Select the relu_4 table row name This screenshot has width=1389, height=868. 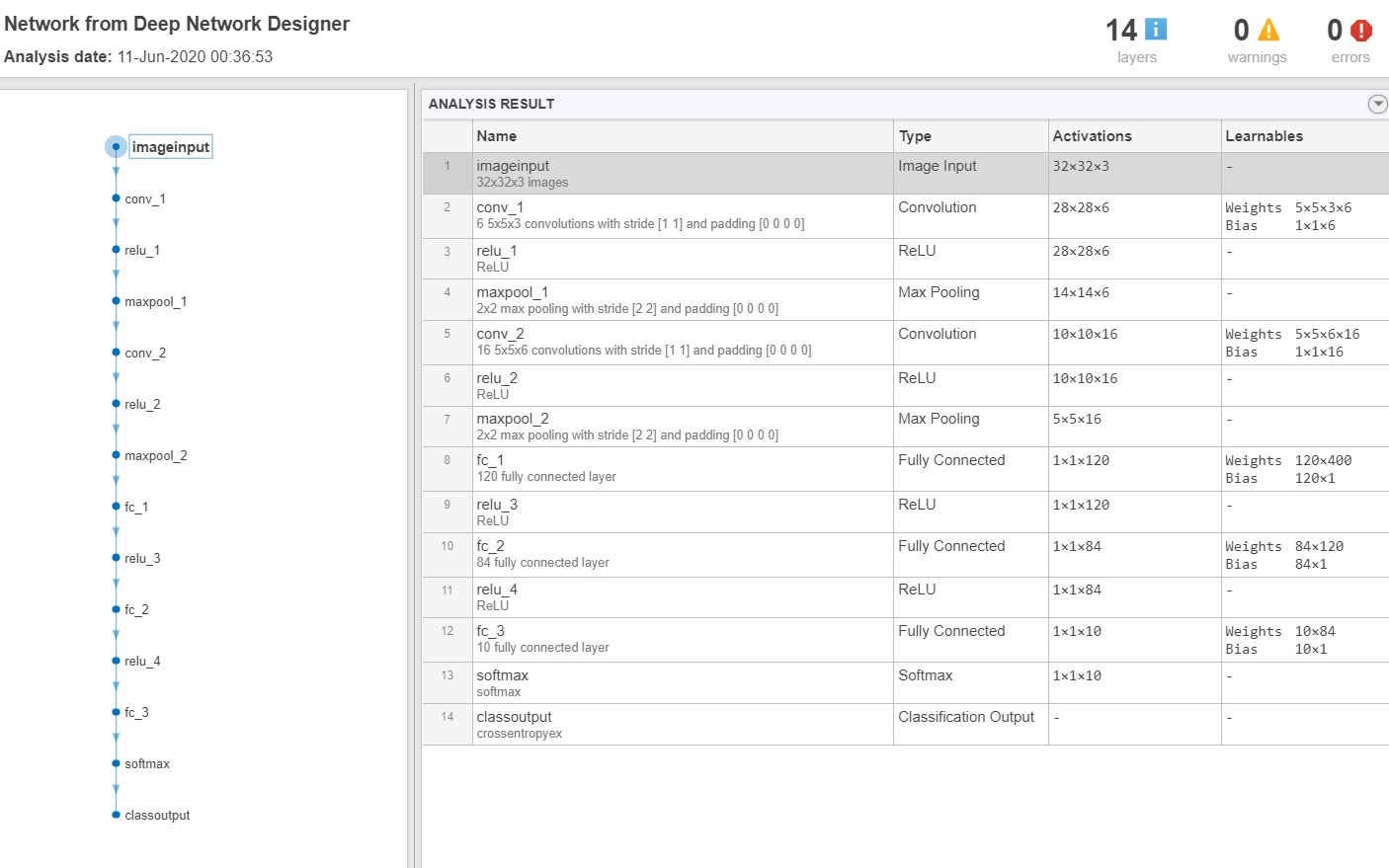tap(497, 590)
